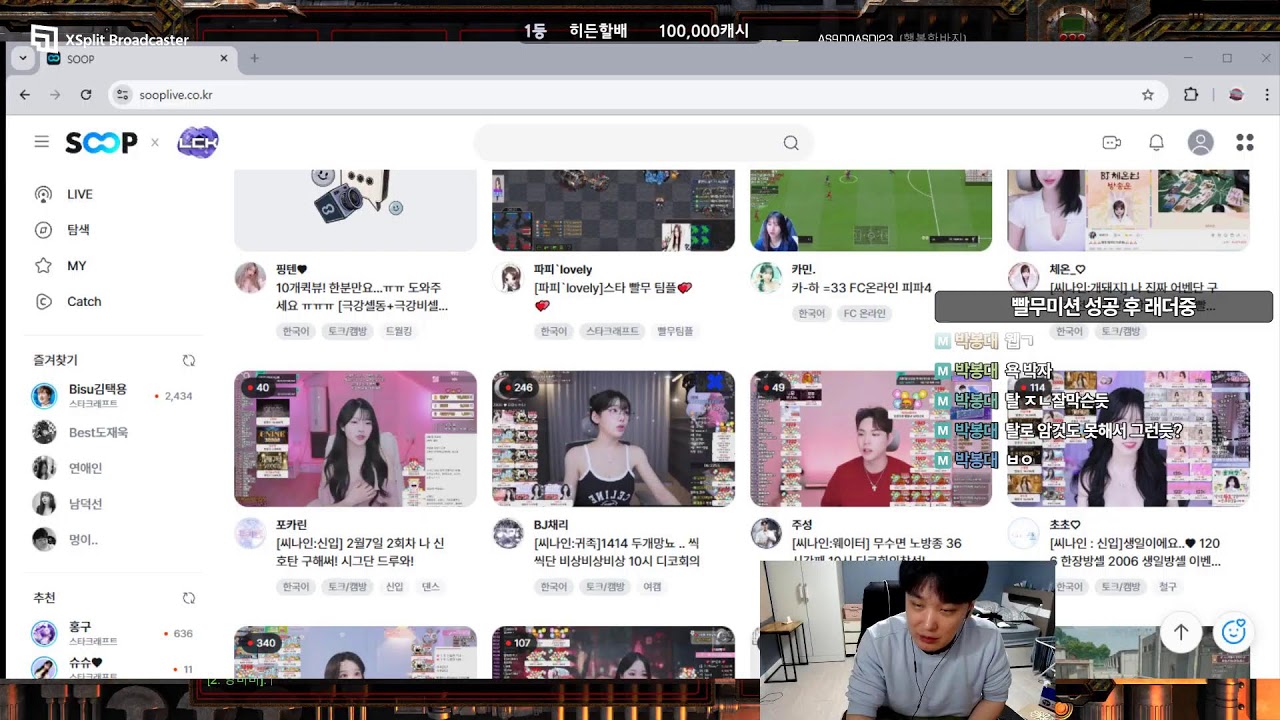Select the 신입 tag under 포카린
Viewport: 1280px width, 720px height.
394,587
